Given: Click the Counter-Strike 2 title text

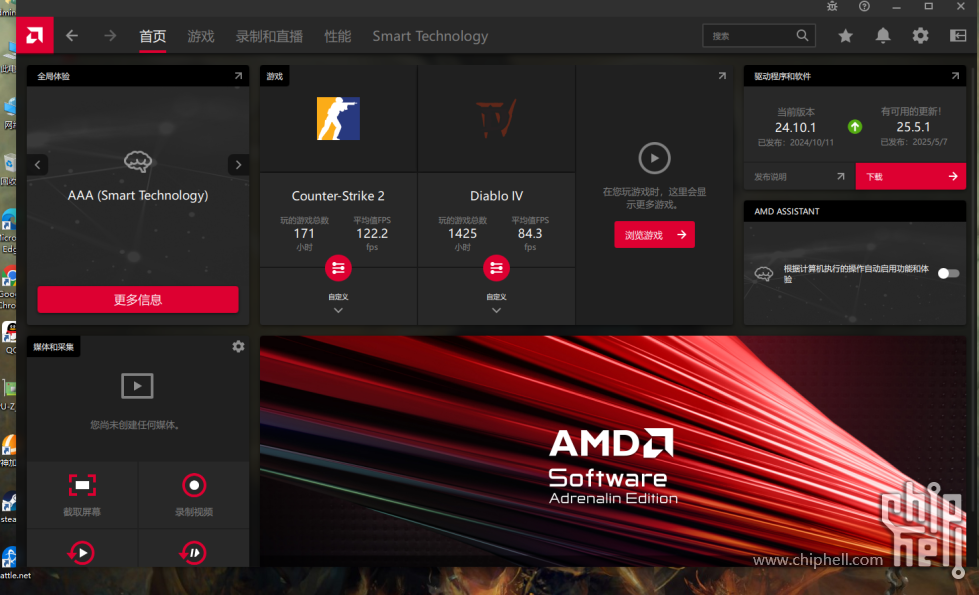Looking at the screenshot, I should tap(338, 196).
